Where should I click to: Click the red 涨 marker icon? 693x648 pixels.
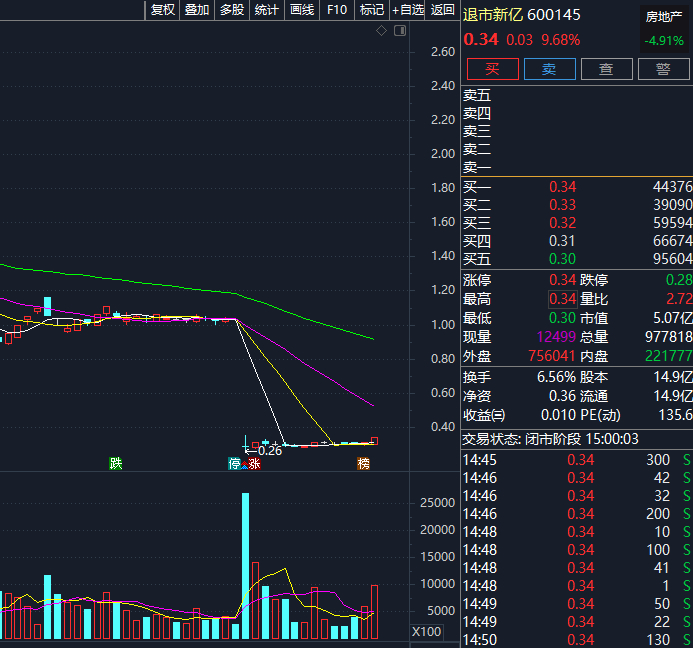[x=254, y=464]
